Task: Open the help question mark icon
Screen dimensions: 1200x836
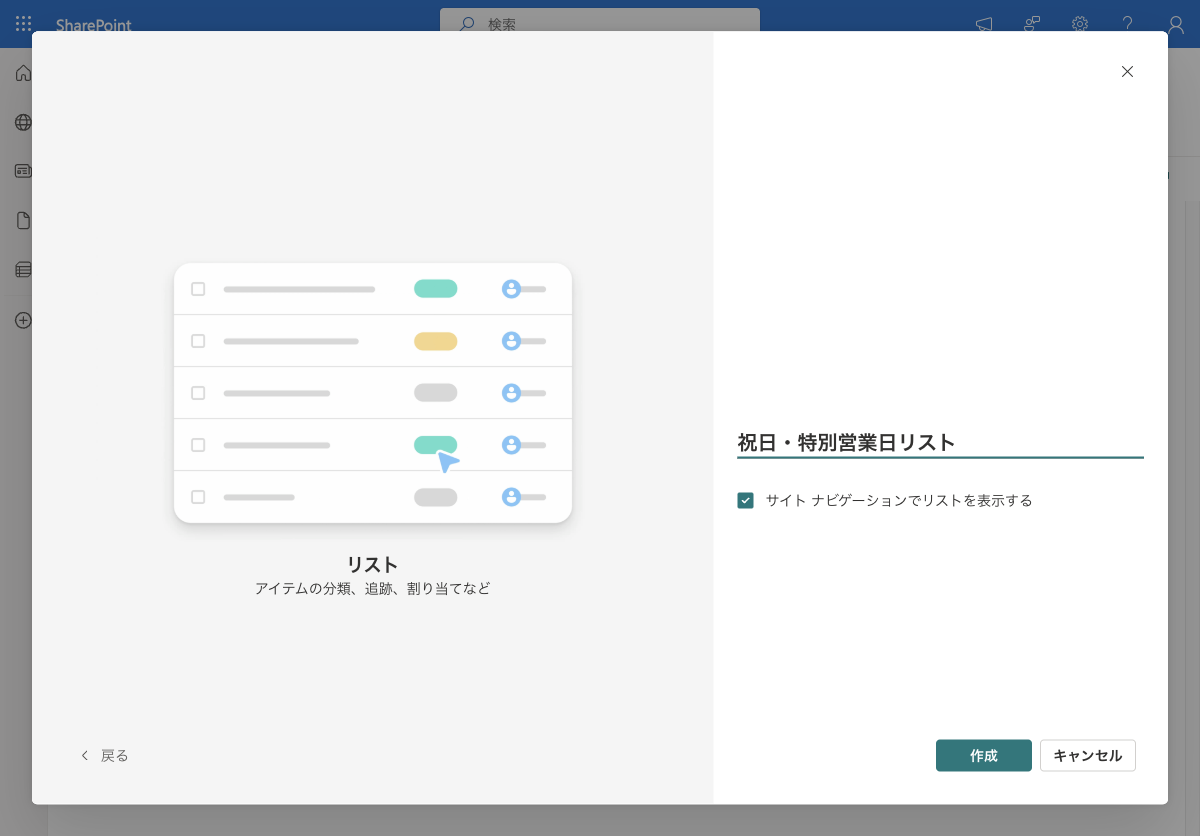Action: [1127, 24]
